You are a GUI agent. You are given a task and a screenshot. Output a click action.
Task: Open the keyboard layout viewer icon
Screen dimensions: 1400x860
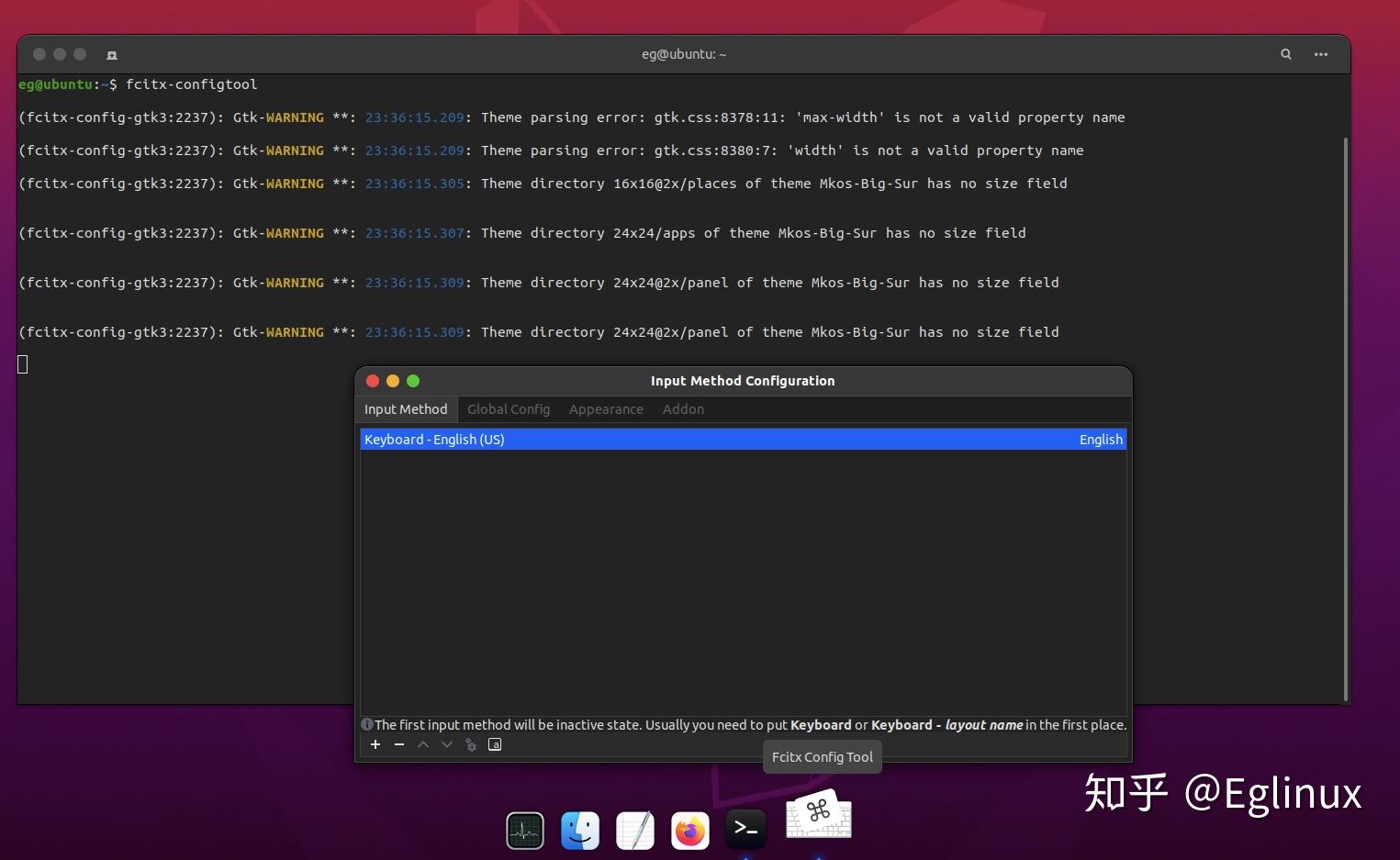coord(495,744)
